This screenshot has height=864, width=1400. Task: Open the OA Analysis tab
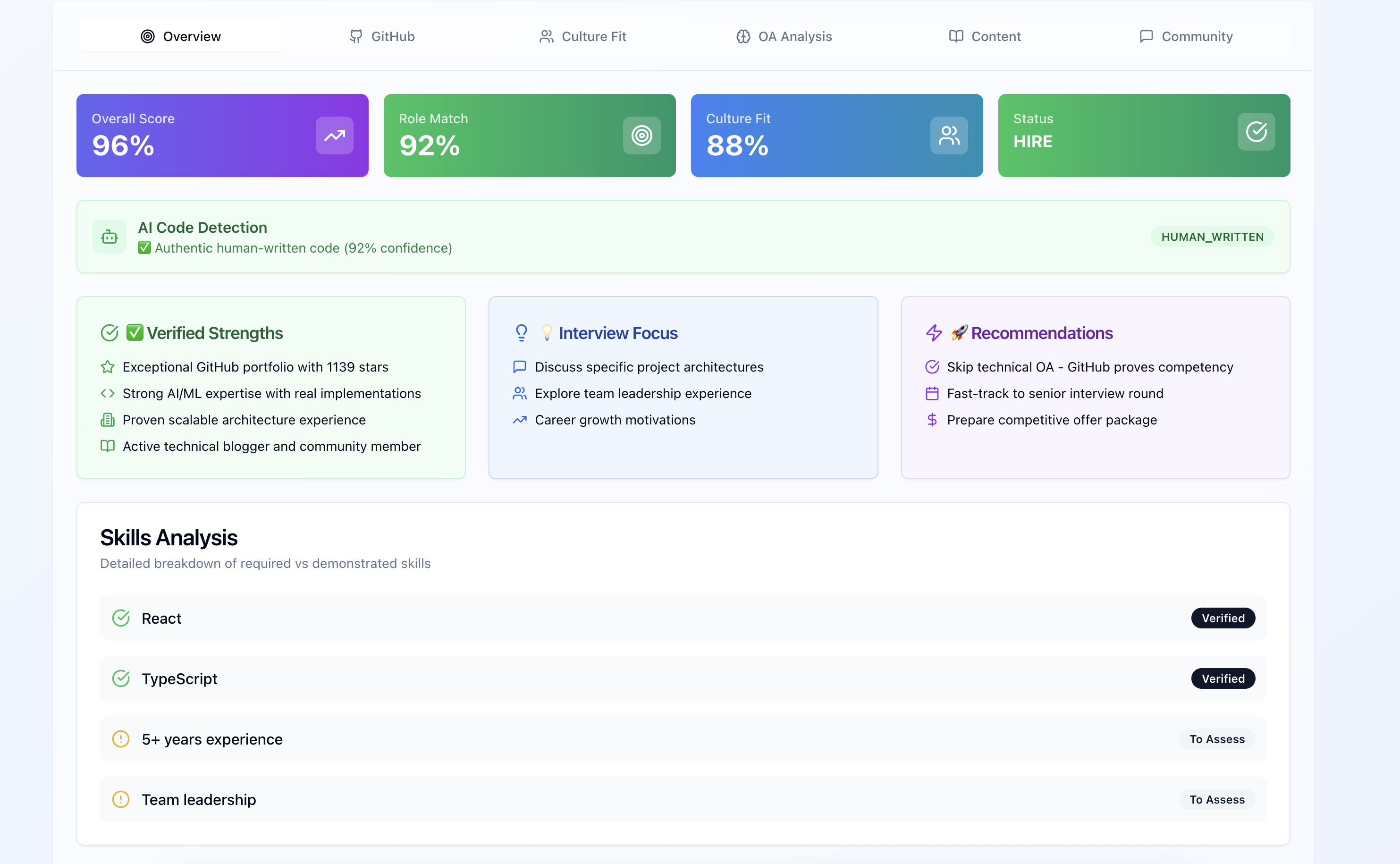pos(784,36)
